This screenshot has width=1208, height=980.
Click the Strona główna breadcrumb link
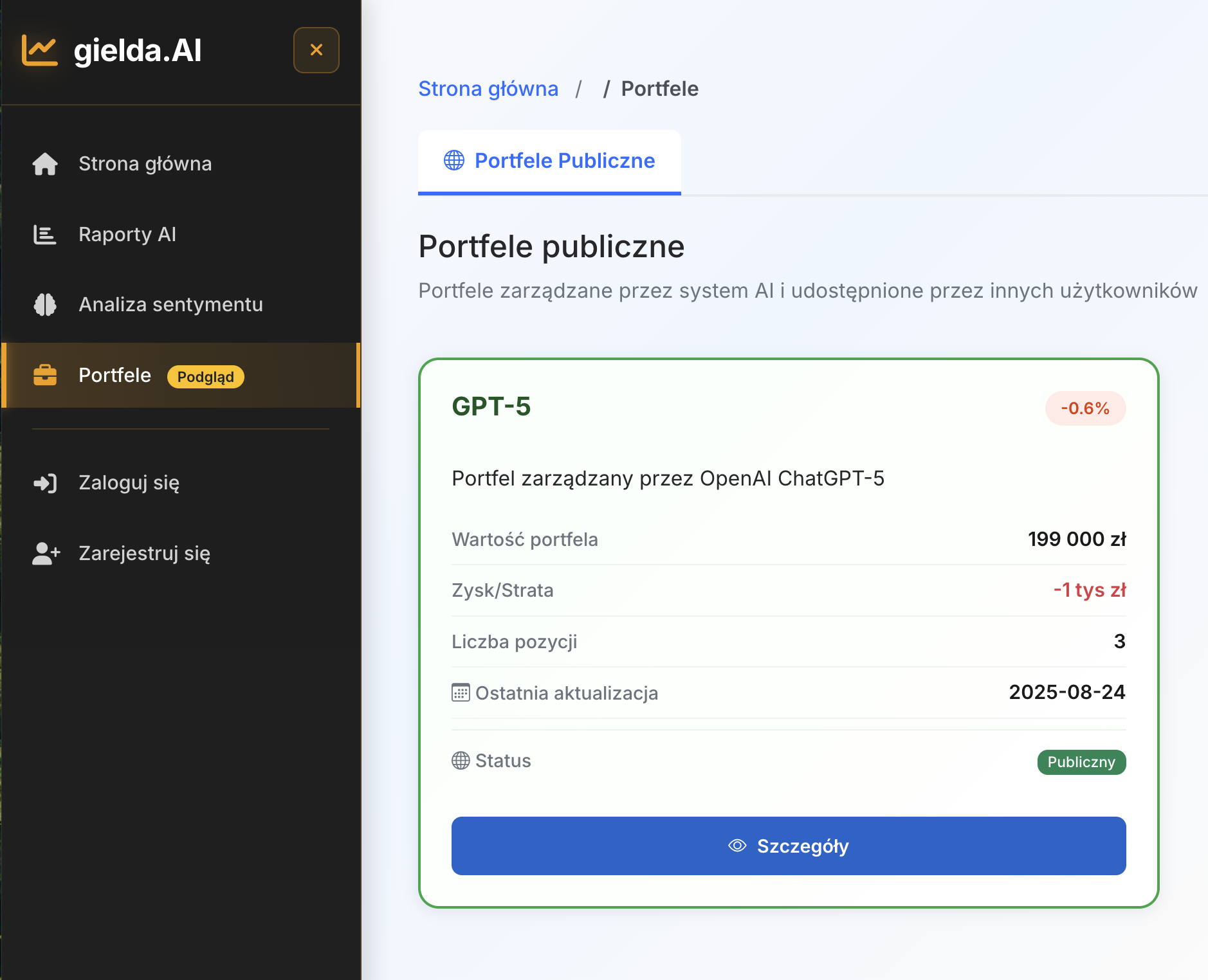(488, 89)
